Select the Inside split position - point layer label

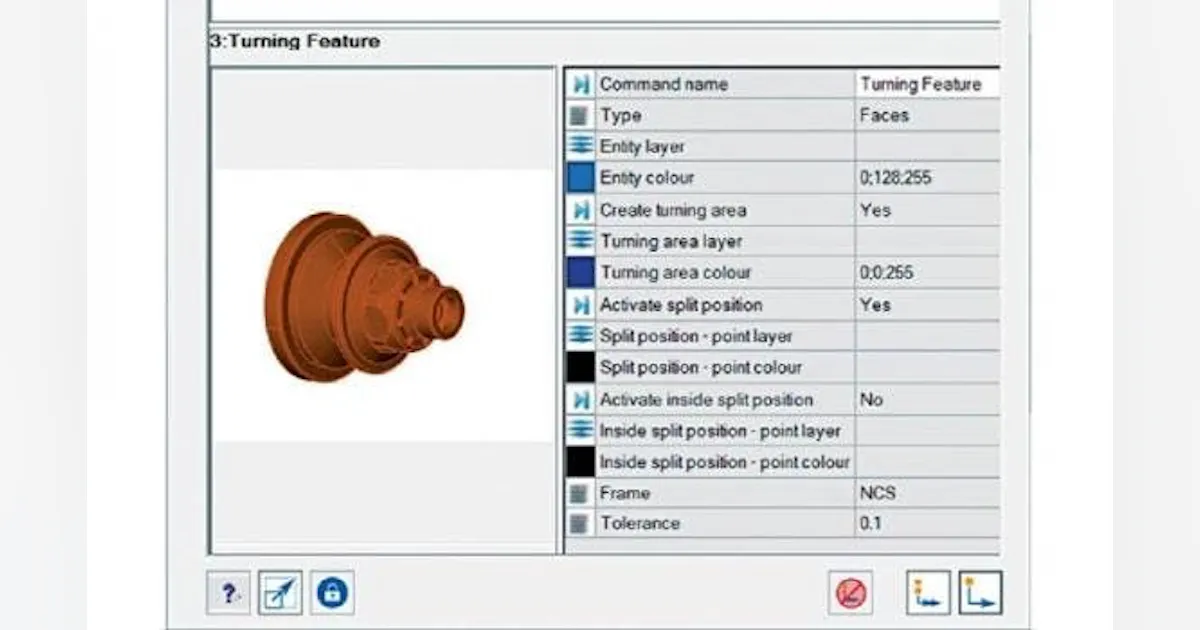point(719,431)
